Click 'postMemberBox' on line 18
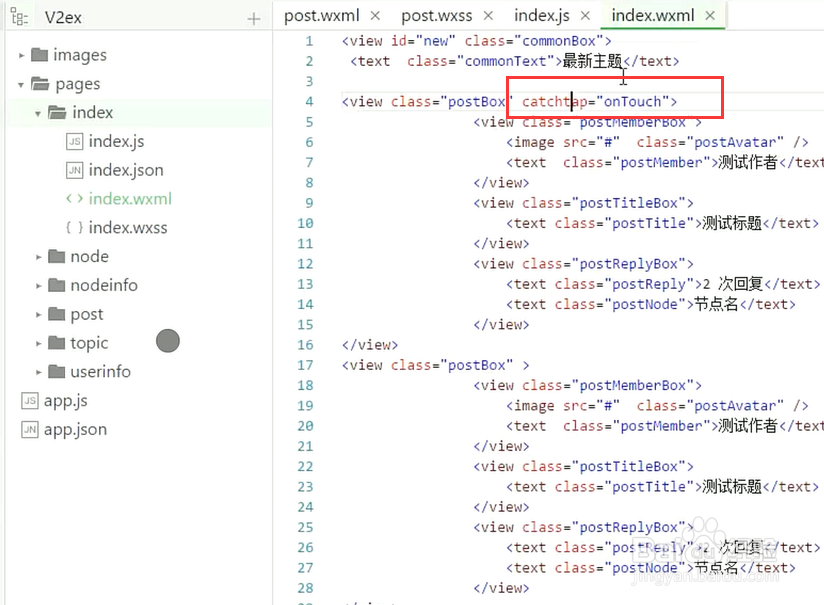The height and width of the screenshot is (605, 824). coord(633,386)
